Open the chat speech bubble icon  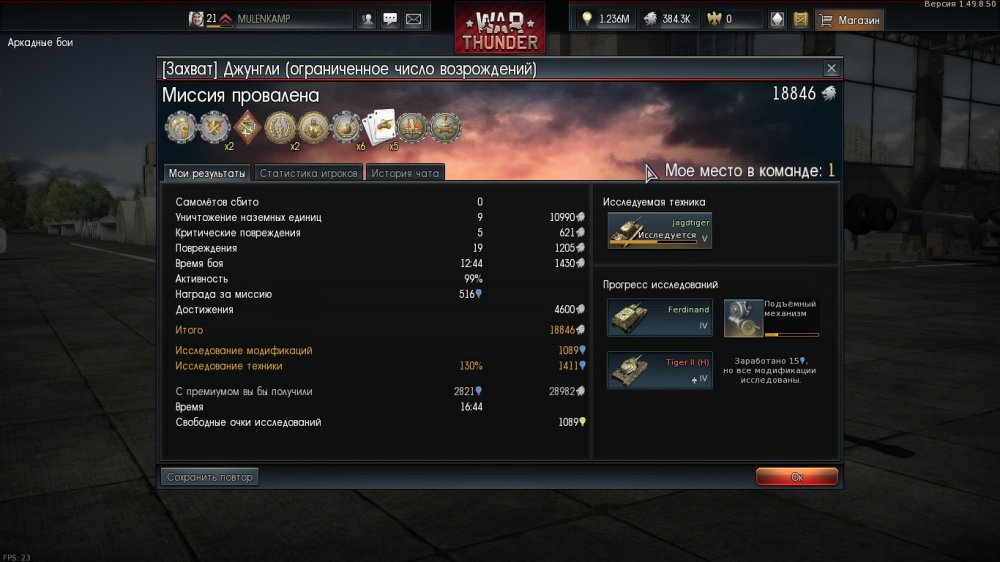tap(390, 19)
